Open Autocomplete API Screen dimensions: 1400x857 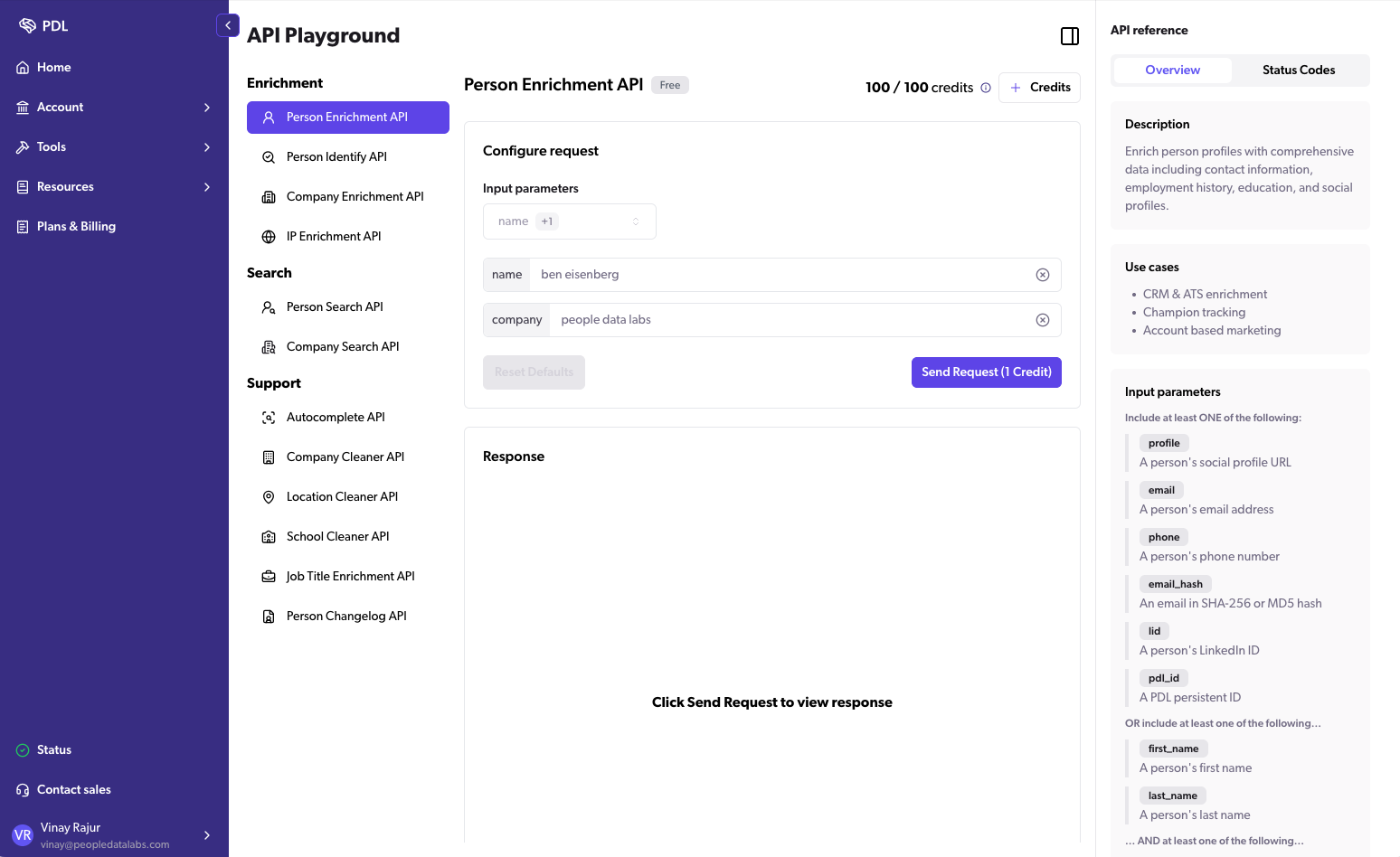(348, 418)
